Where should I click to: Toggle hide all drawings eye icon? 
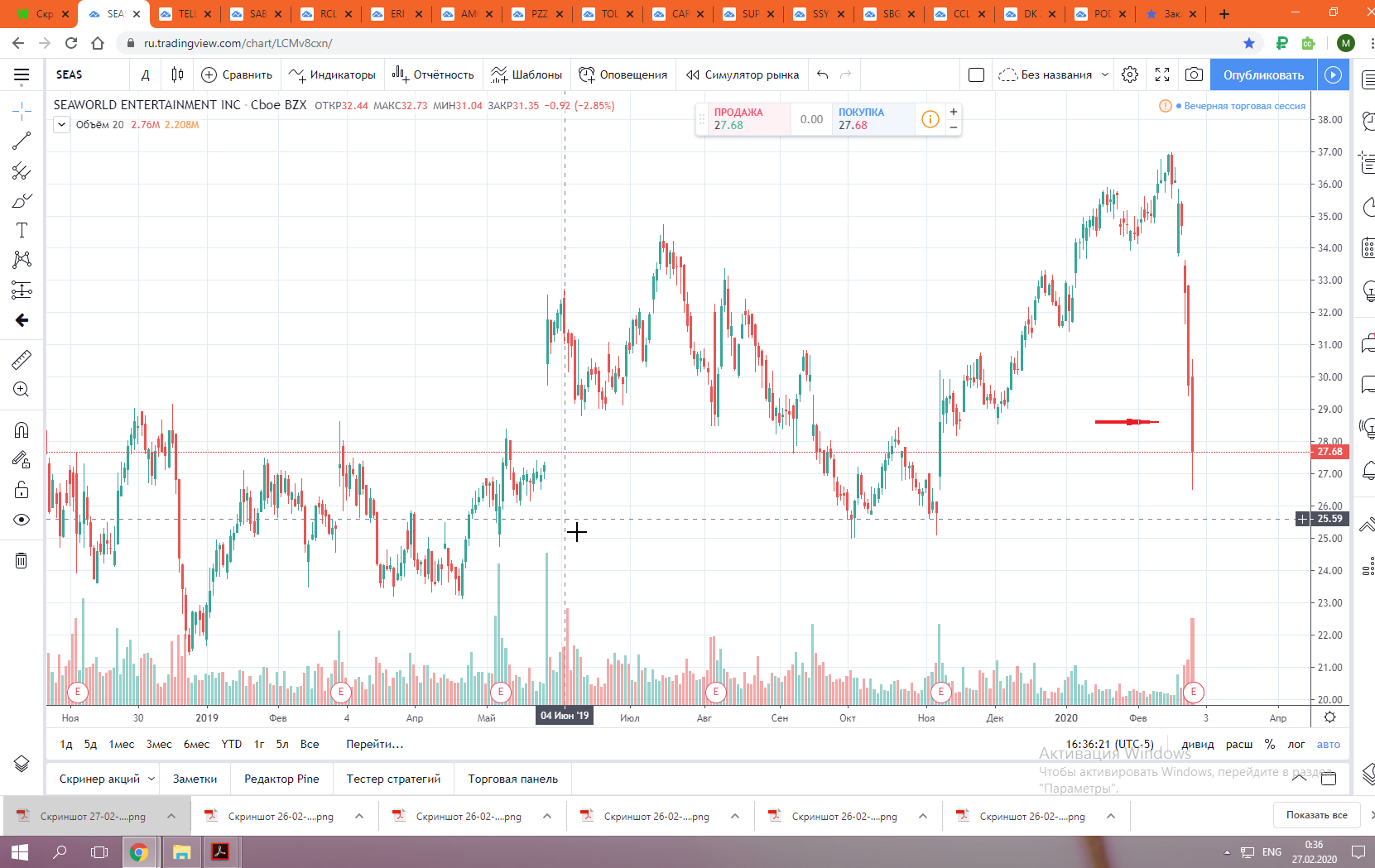click(22, 520)
